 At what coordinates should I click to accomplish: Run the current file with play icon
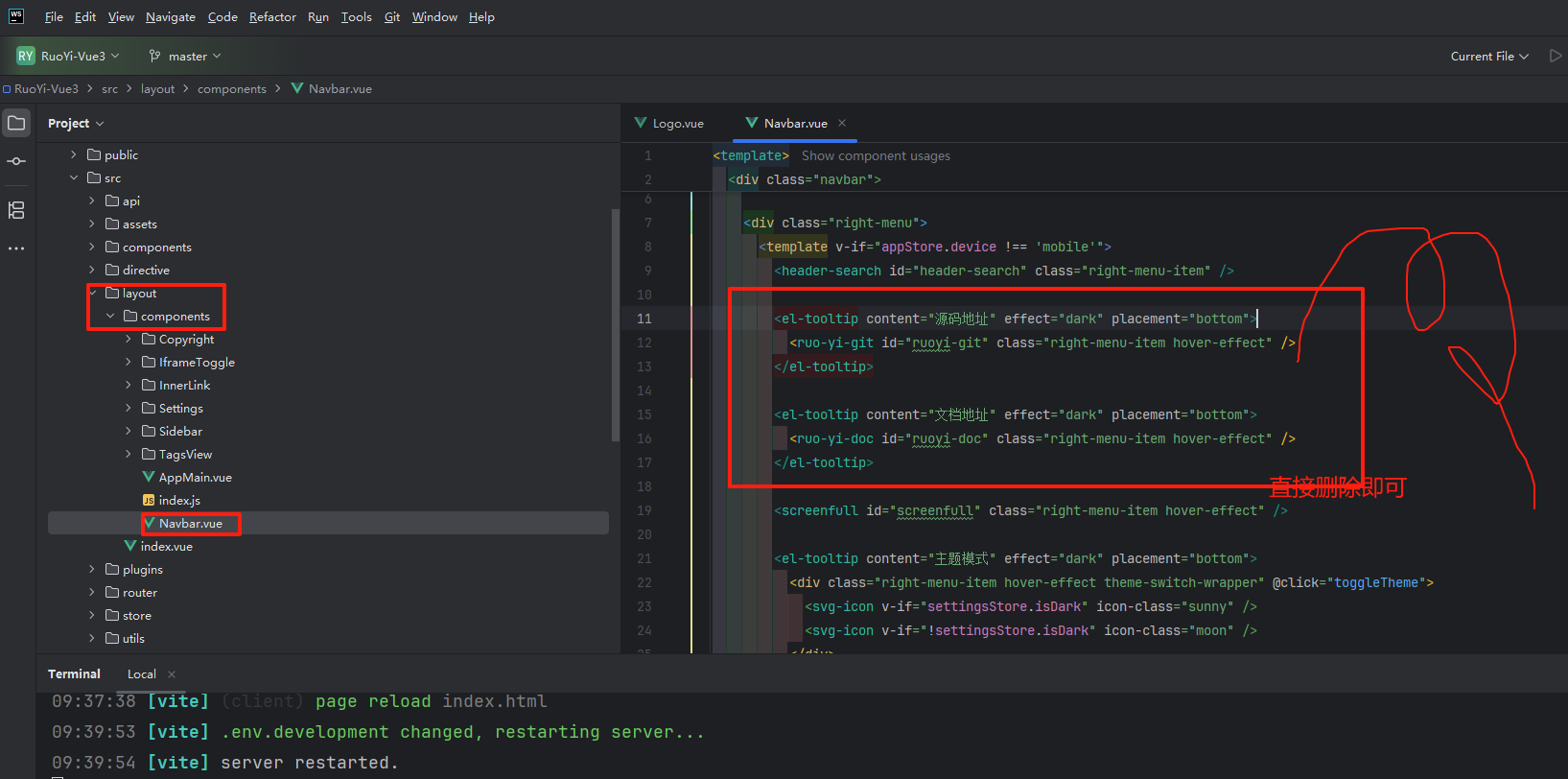[x=1556, y=56]
